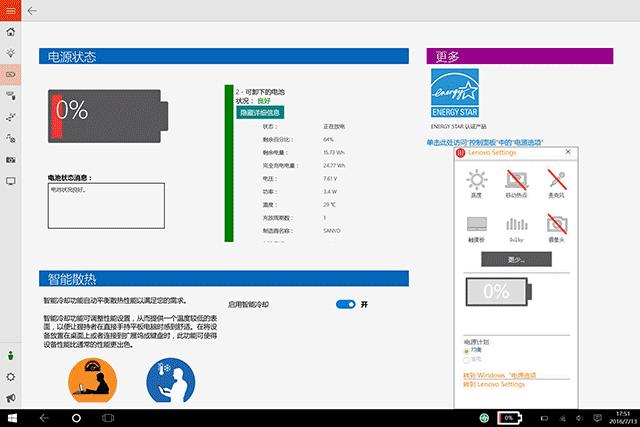Image resolution: width=640 pixels, height=427 pixels.
Task: Click the 3.4 W power value
Action: click(x=330, y=191)
